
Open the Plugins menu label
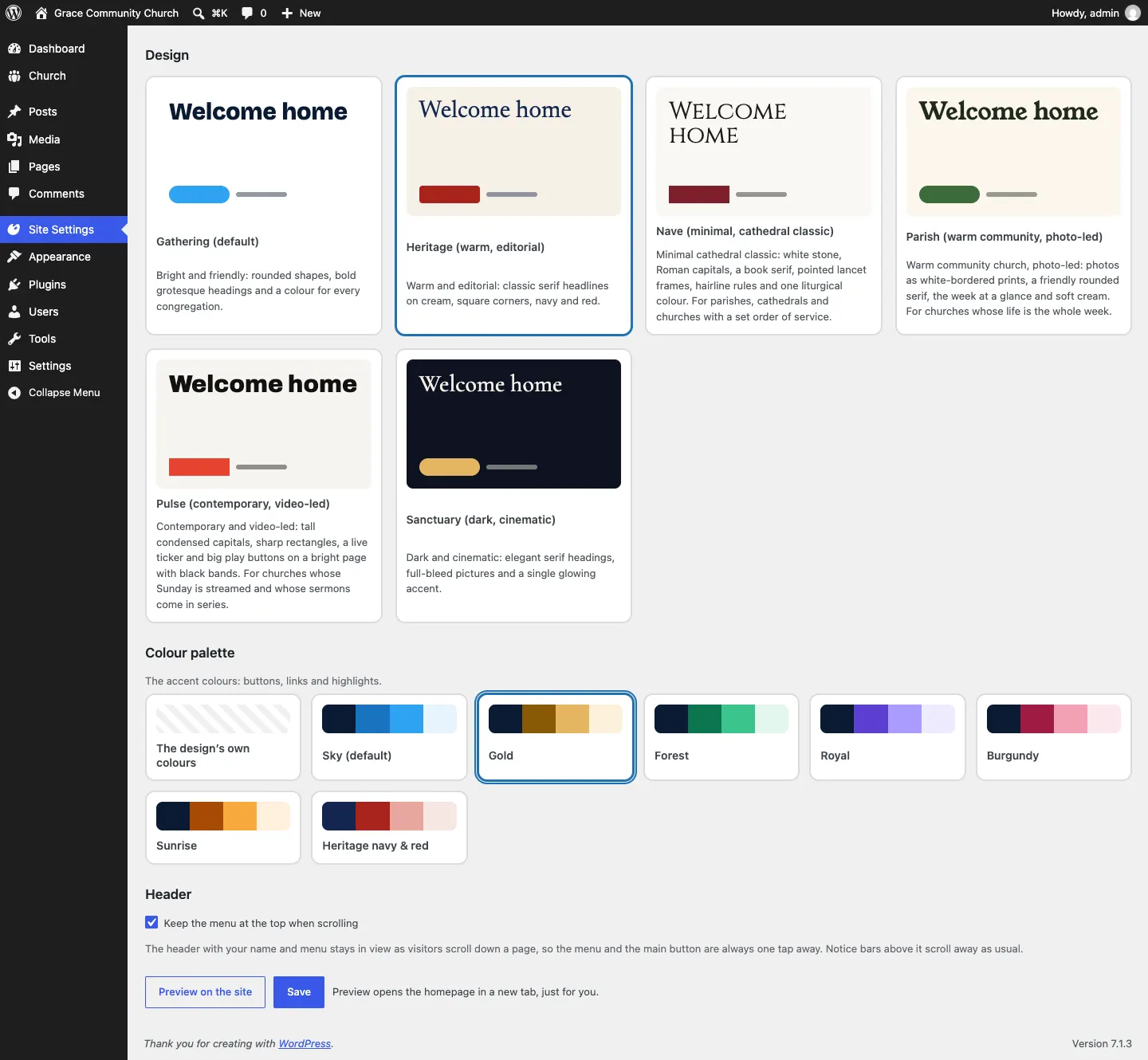tap(47, 285)
